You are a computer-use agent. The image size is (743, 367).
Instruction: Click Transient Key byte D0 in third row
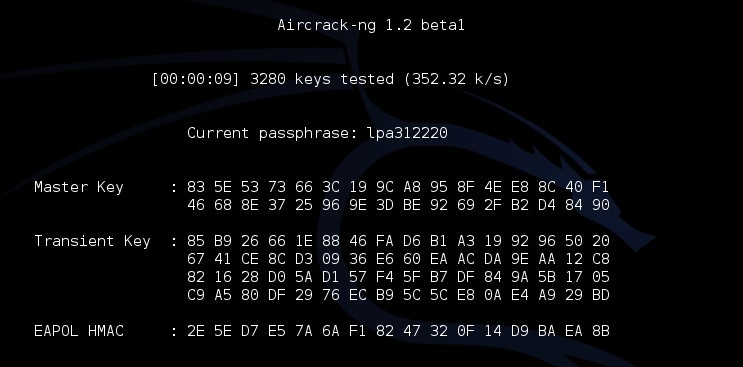pos(277,277)
